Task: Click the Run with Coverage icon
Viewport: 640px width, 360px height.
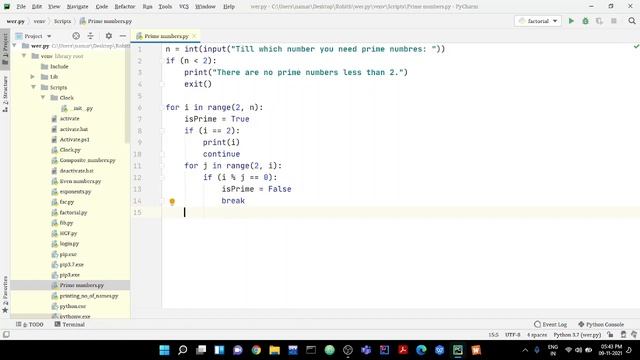Action: click(599, 21)
